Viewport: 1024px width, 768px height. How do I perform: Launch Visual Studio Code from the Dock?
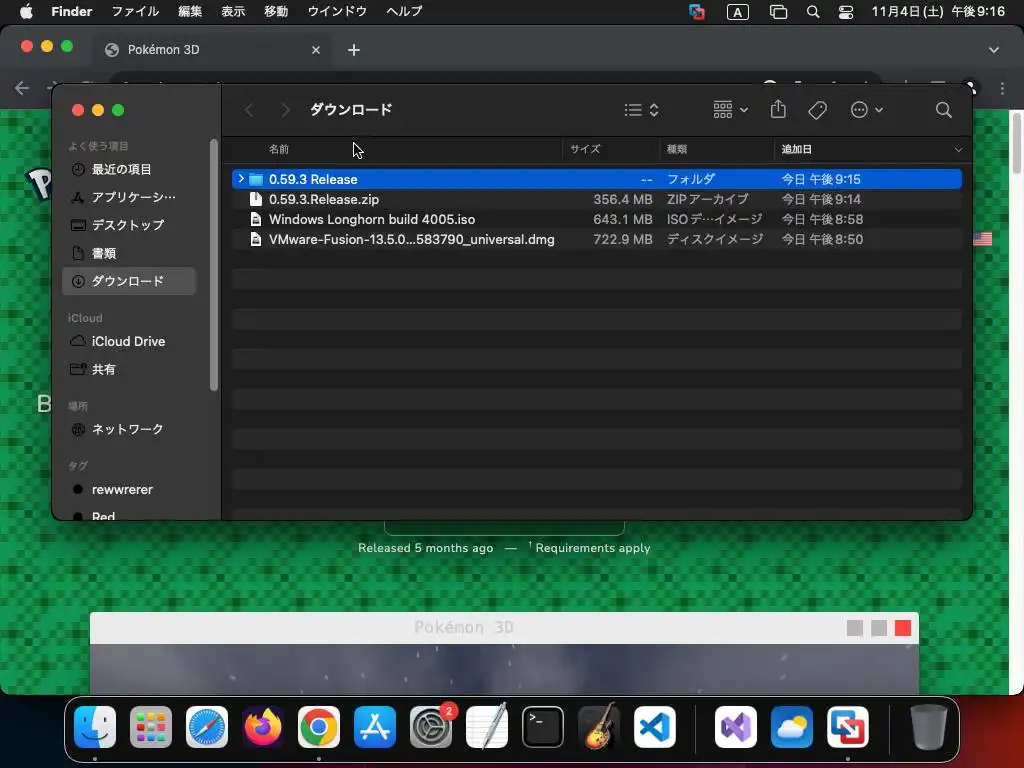(655, 727)
